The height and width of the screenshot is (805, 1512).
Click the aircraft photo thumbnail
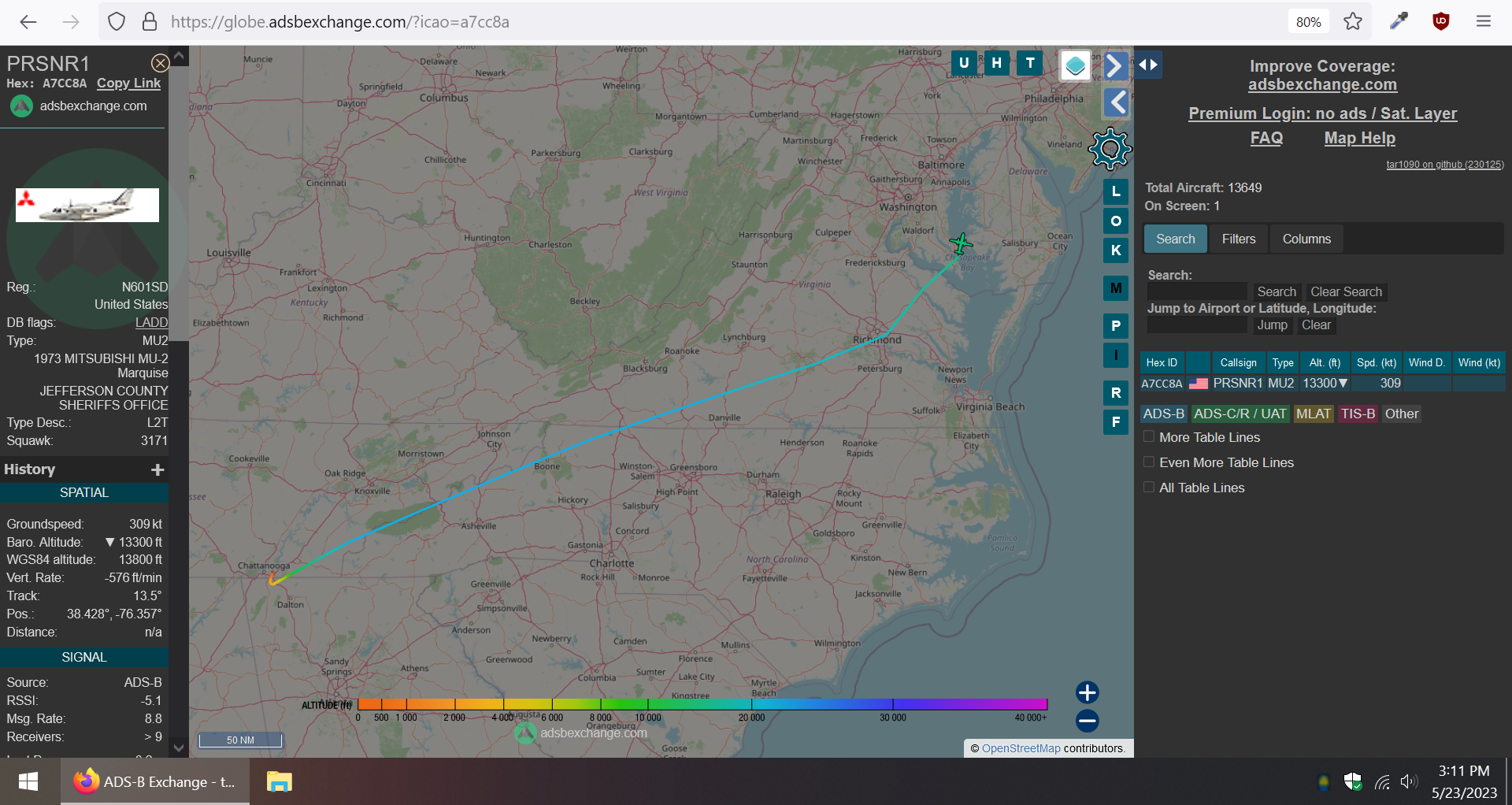point(87,206)
